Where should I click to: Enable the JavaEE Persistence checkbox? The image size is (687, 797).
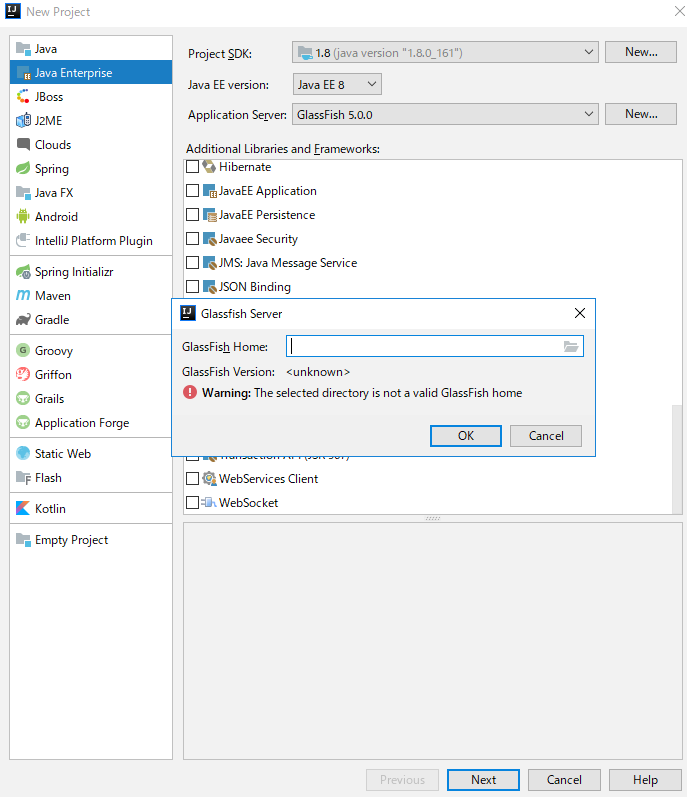pos(193,214)
